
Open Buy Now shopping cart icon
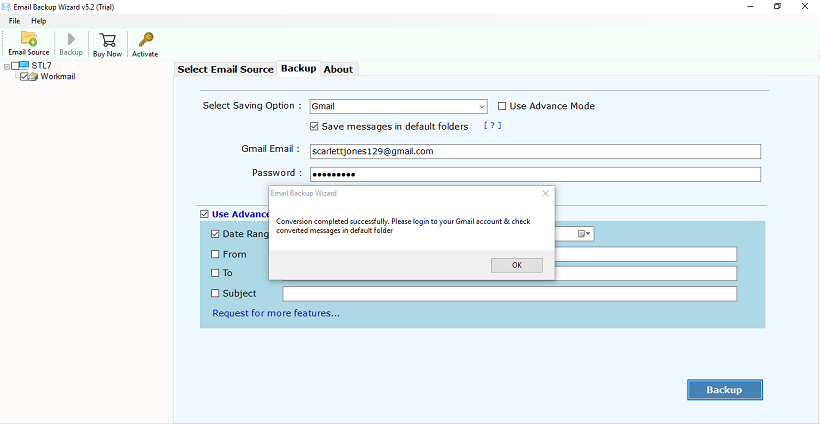[107, 40]
